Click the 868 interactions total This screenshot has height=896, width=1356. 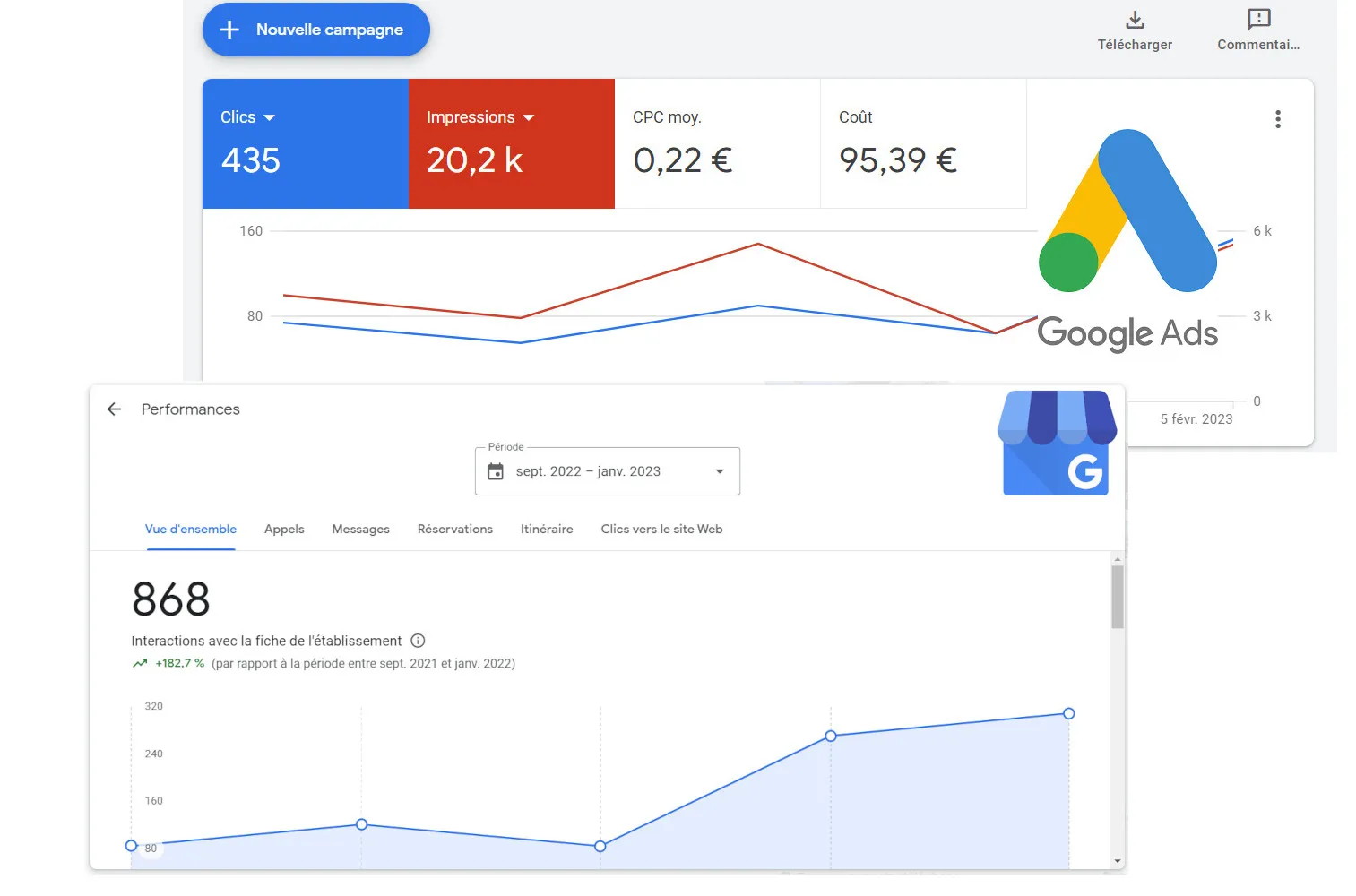point(171,599)
